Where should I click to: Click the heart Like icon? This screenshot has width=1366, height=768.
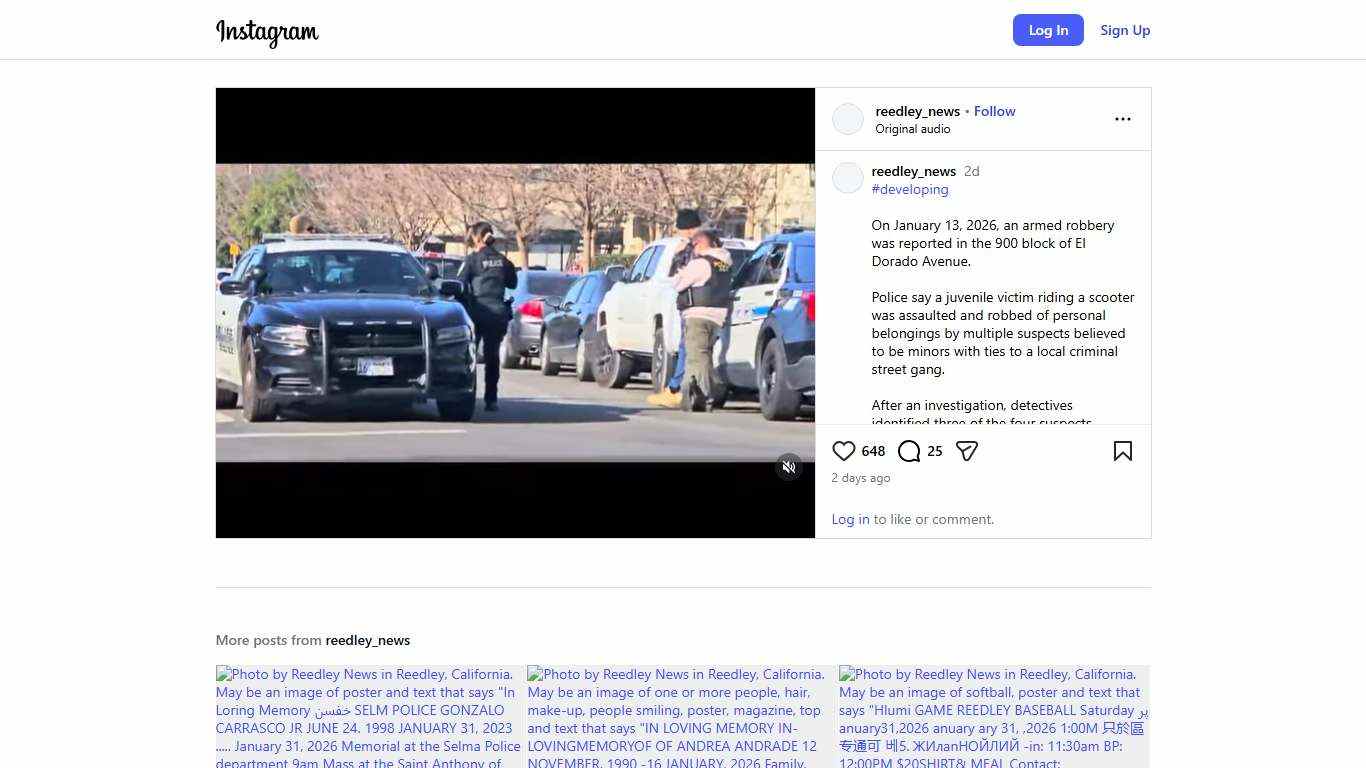(844, 451)
